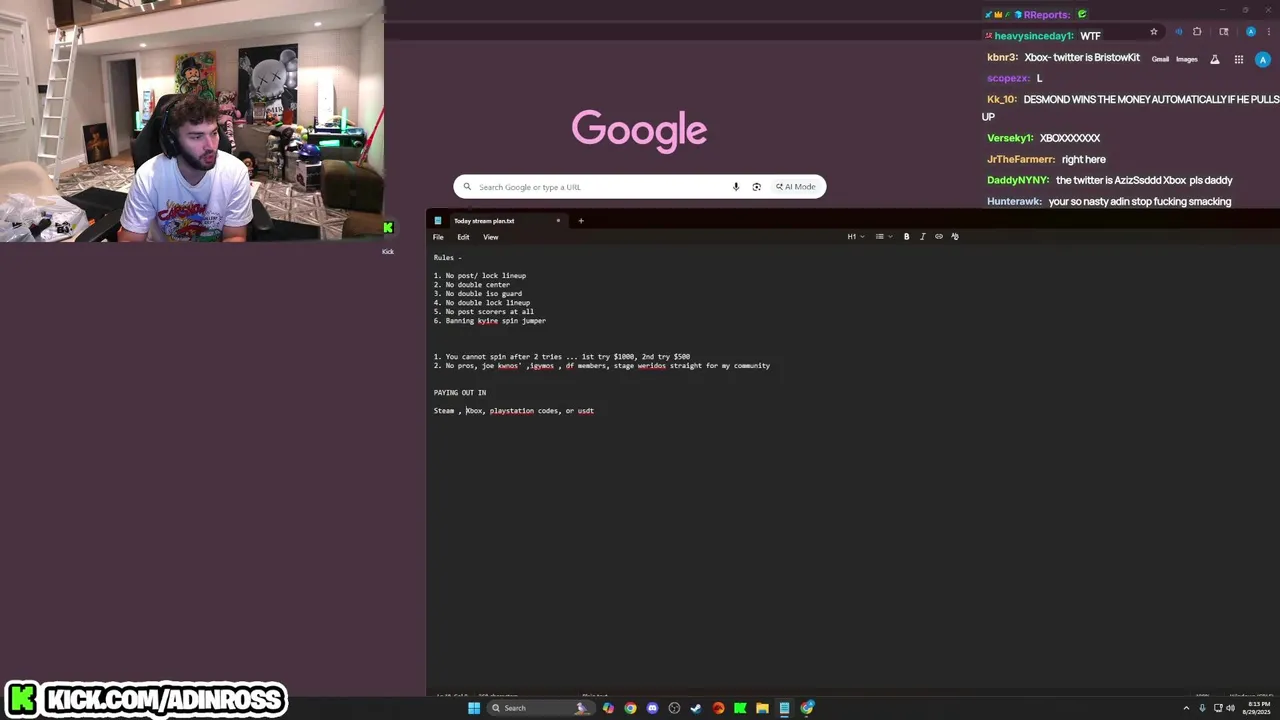This screenshot has width=1280, height=720.
Task: Switch to Notepad via taskbar icon
Action: click(784, 708)
